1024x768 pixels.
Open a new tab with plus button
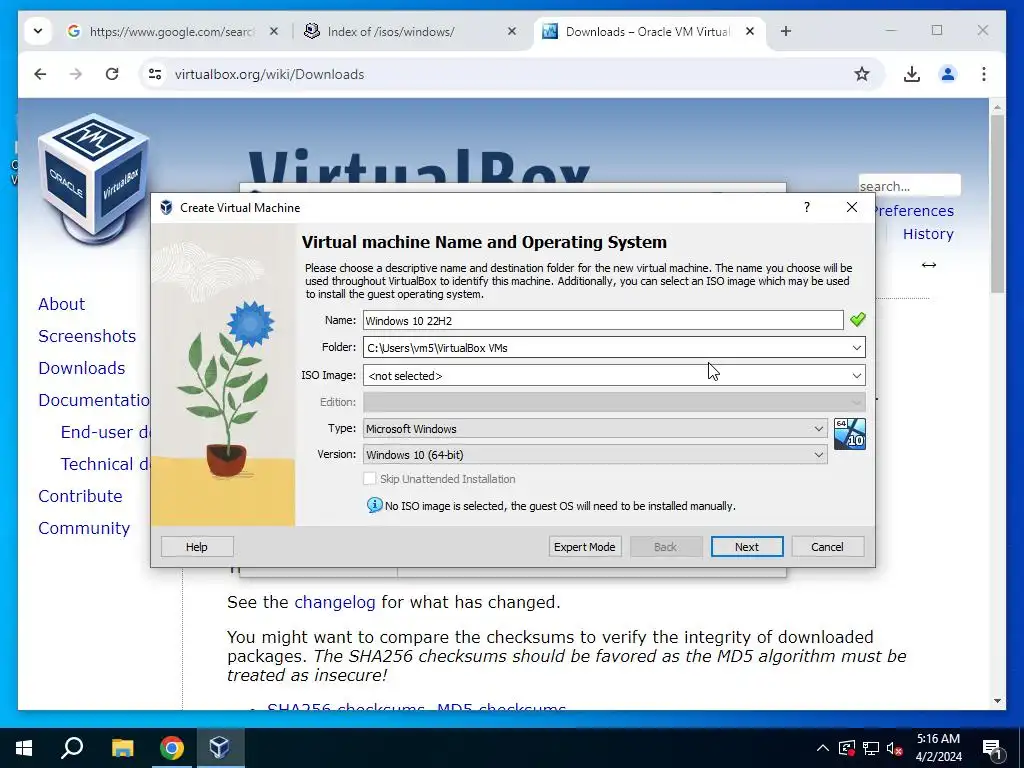[786, 31]
